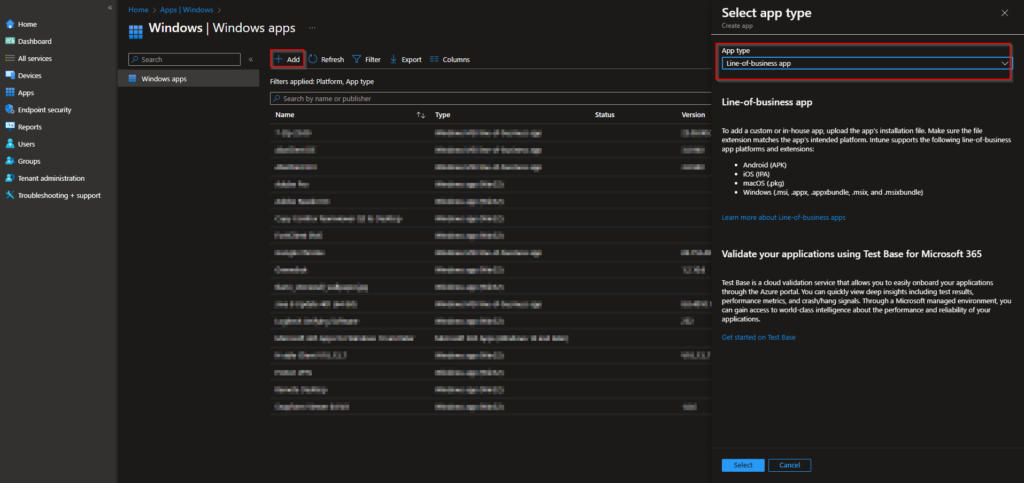Sort the list by Name column arrows

[421, 115]
